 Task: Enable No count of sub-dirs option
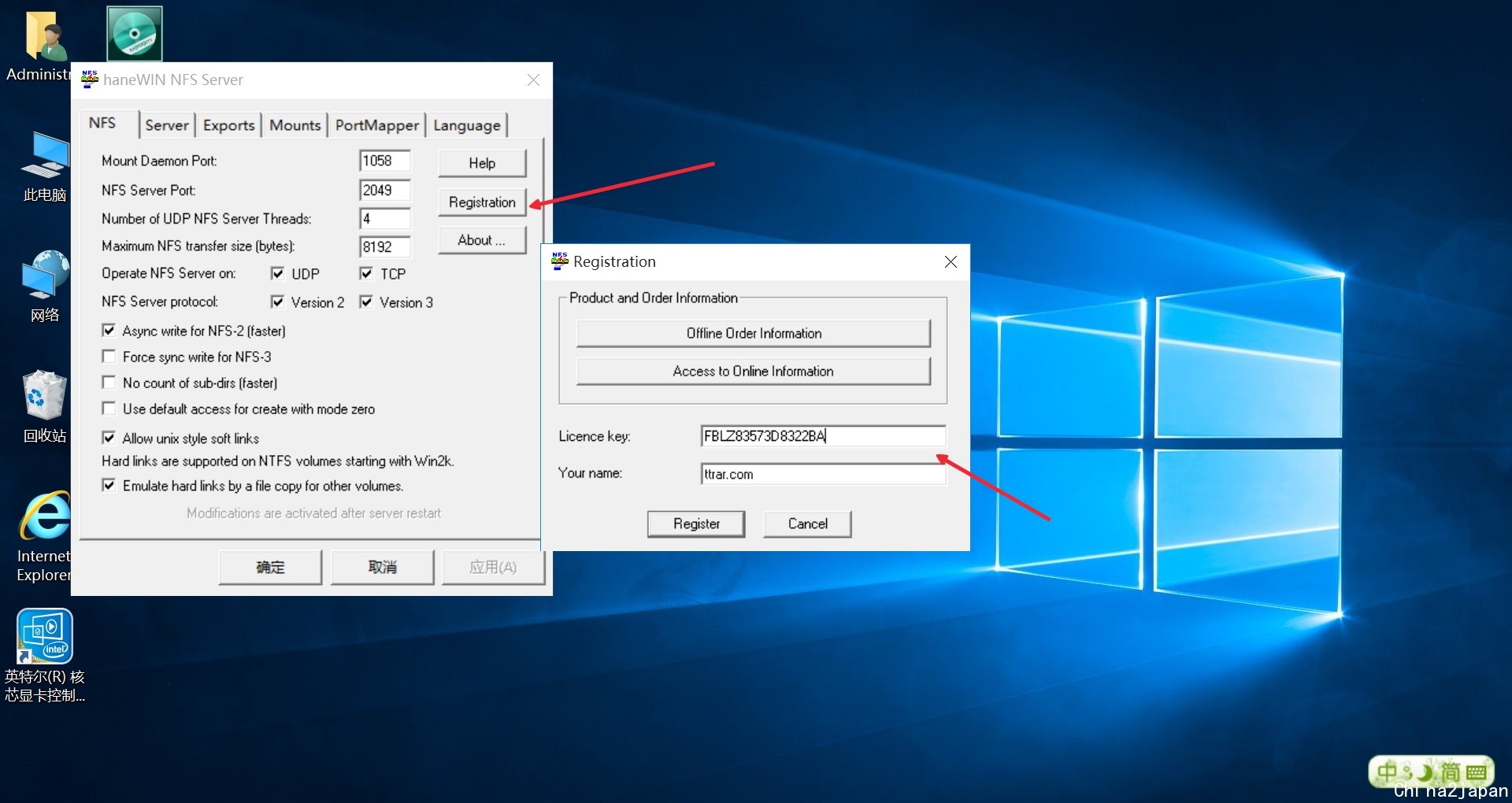pos(109,383)
